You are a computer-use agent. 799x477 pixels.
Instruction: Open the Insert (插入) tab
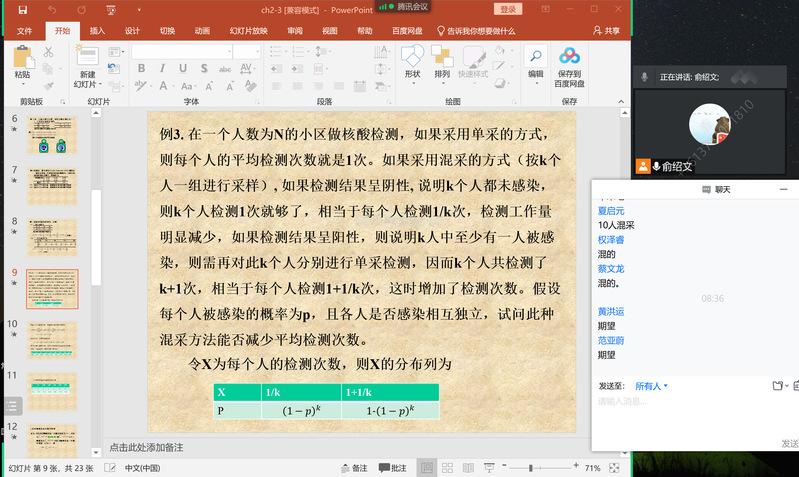point(97,31)
